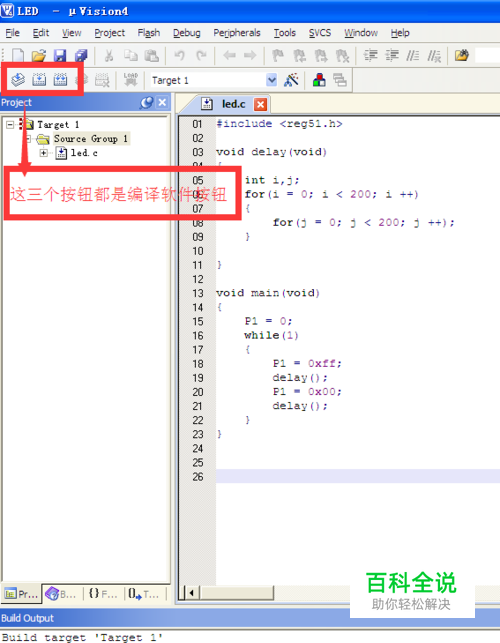Screen dimensions: 500x643
Task: Click the find text box in toolbar
Action: [x=487, y=55]
